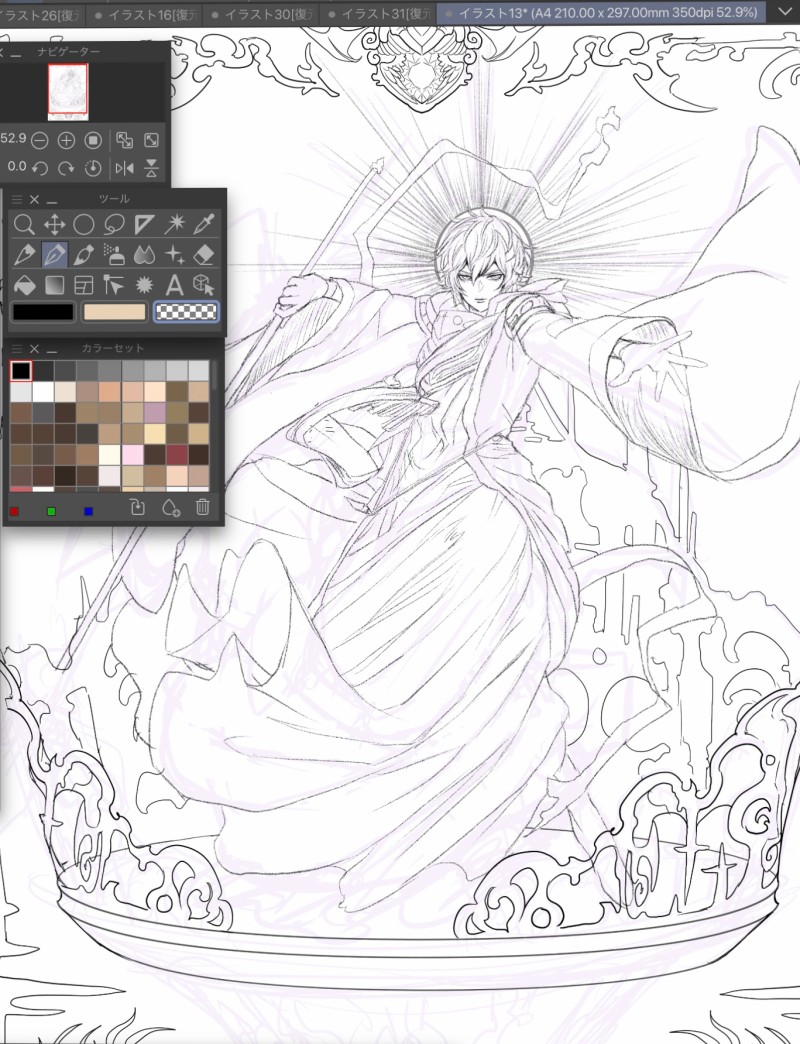Switch to the イラスト16 canvas tab
The image size is (800, 1044).
(x=146, y=14)
